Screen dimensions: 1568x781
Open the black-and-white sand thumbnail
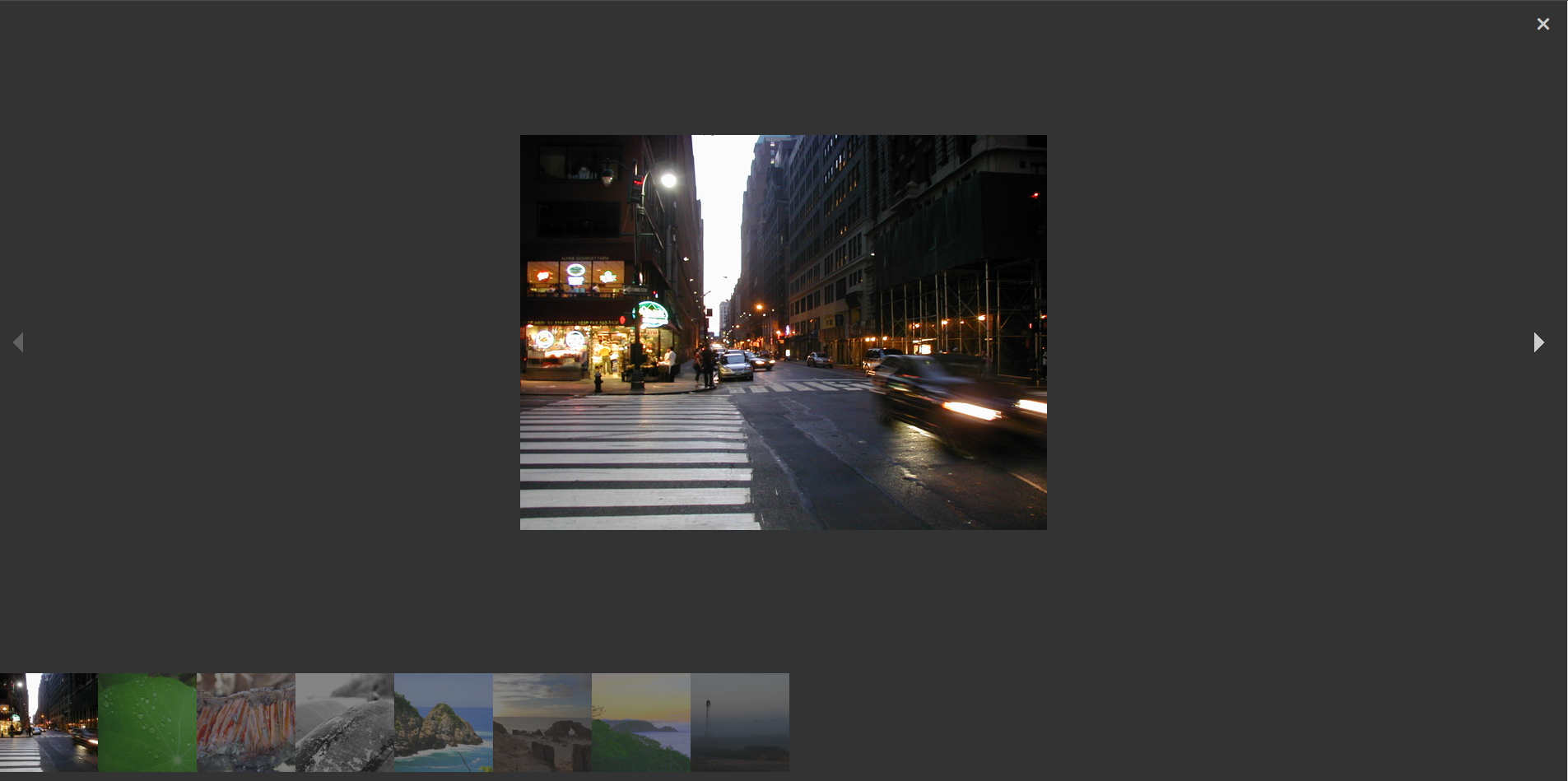click(x=345, y=723)
